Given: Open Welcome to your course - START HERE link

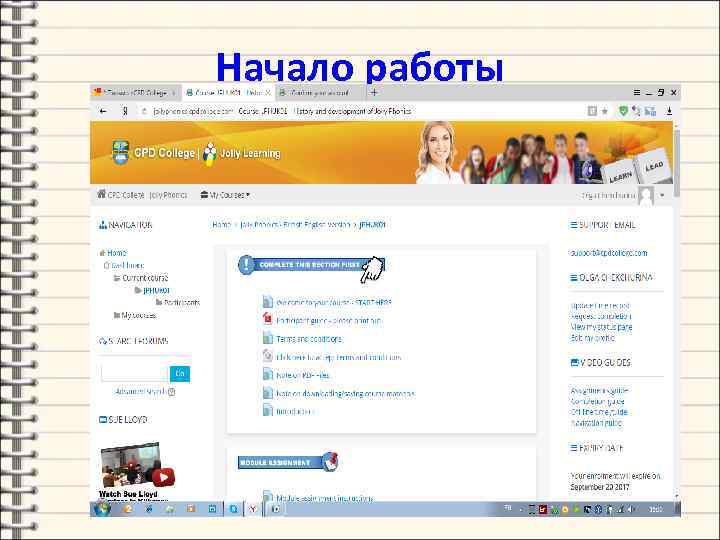Looking at the screenshot, I should click(x=334, y=303).
